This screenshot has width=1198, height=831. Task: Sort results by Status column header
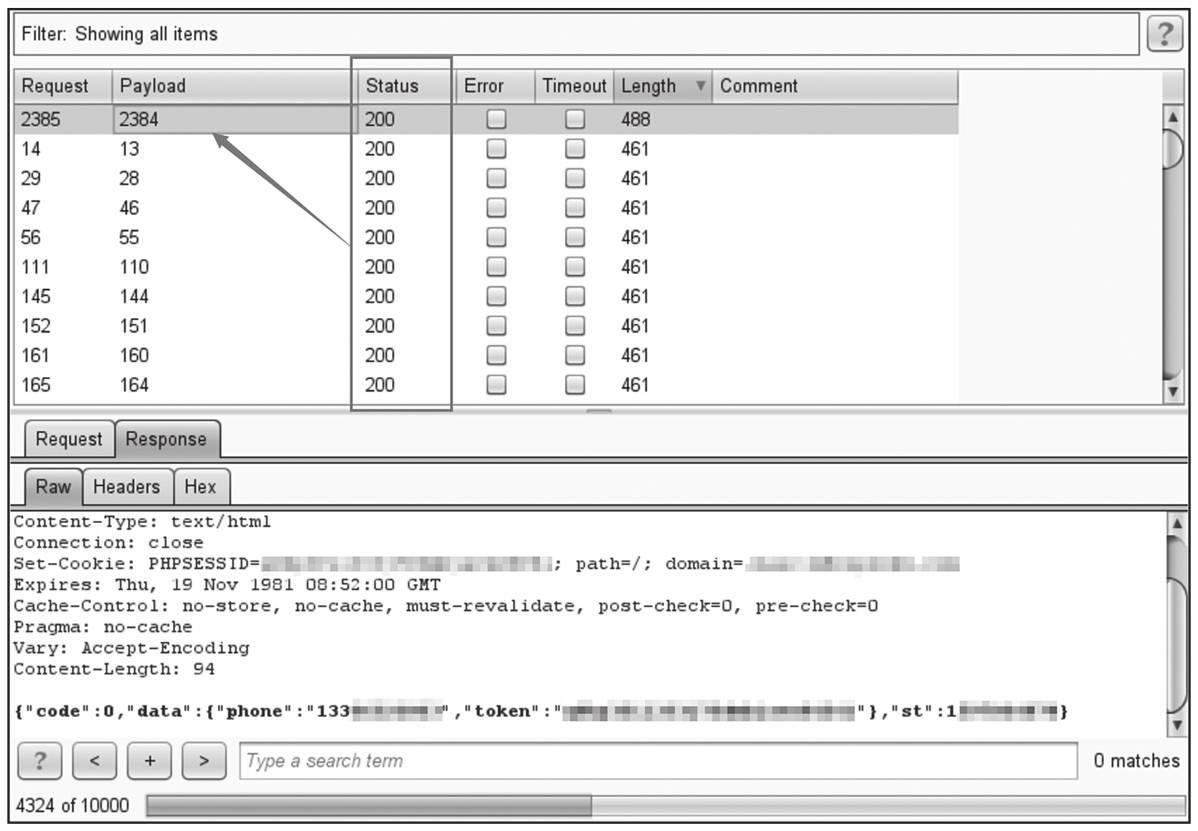392,87
